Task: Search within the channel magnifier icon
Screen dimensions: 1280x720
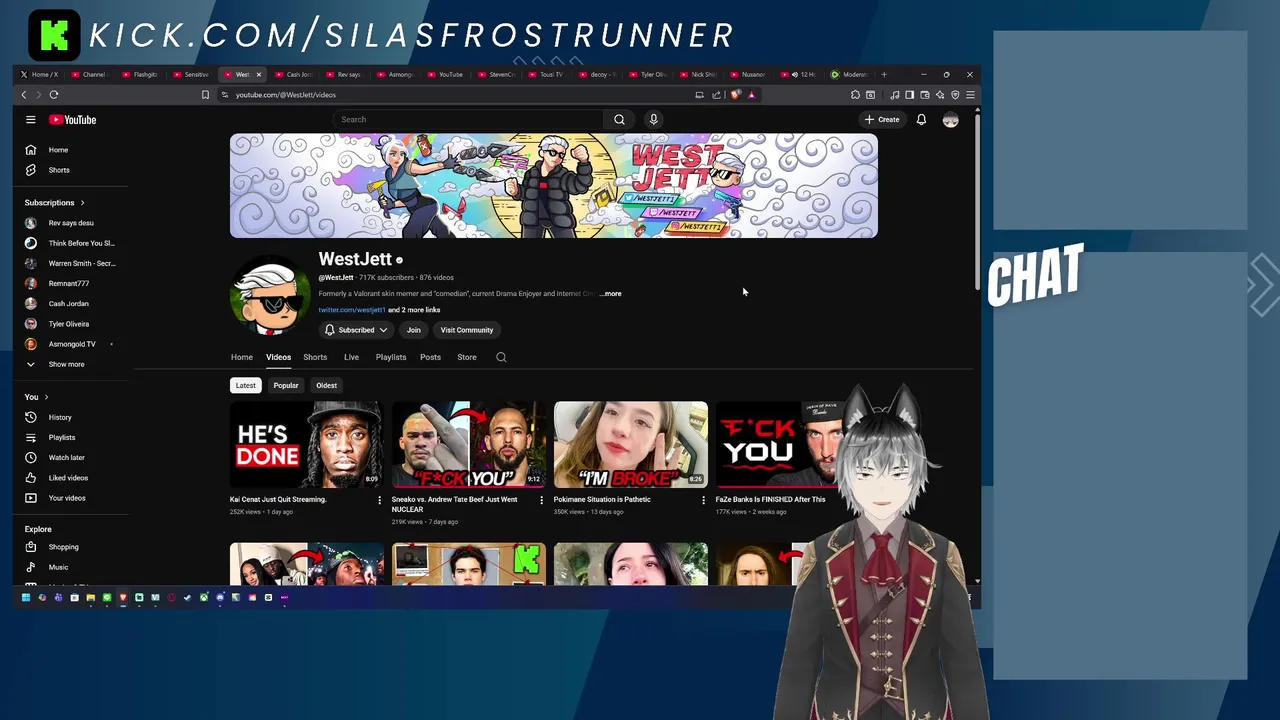Action: point(501,357)
